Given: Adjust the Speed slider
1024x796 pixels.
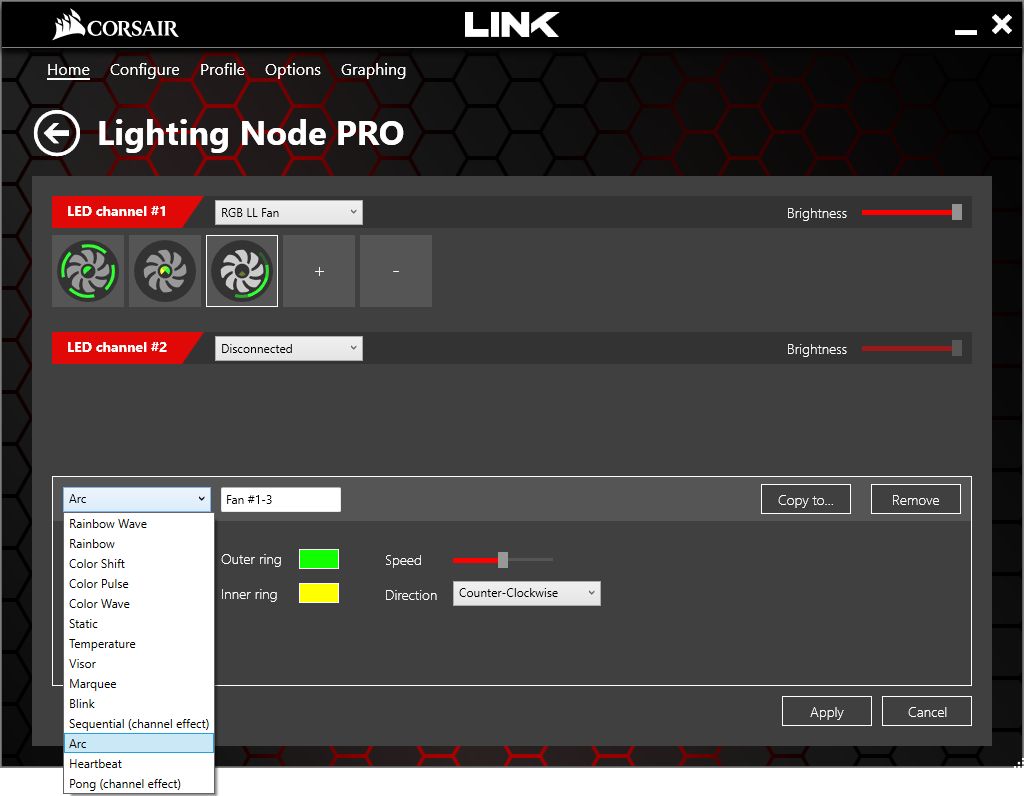Looking at the screenshot, I should click(x=503, y=560).
